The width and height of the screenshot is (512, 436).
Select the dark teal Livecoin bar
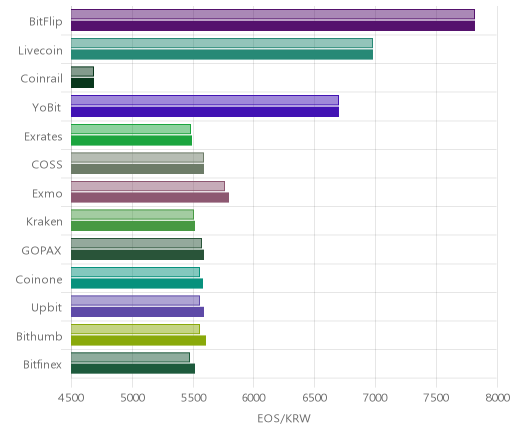222,55
